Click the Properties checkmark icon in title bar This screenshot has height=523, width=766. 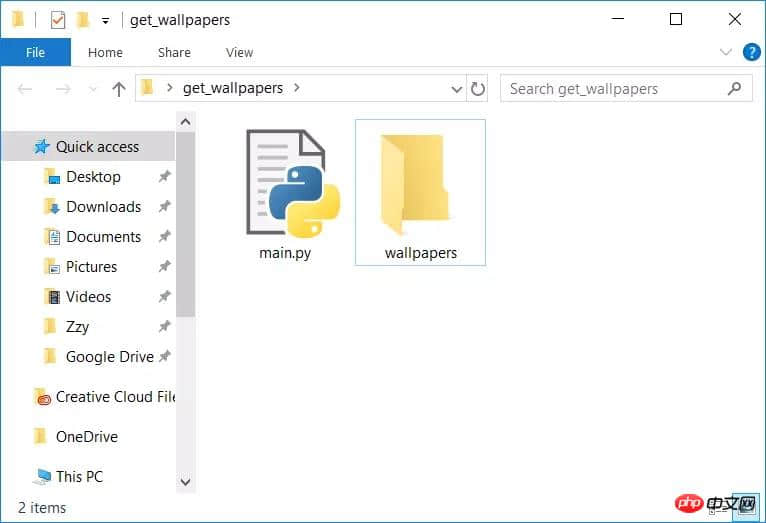tap(58, 20)
